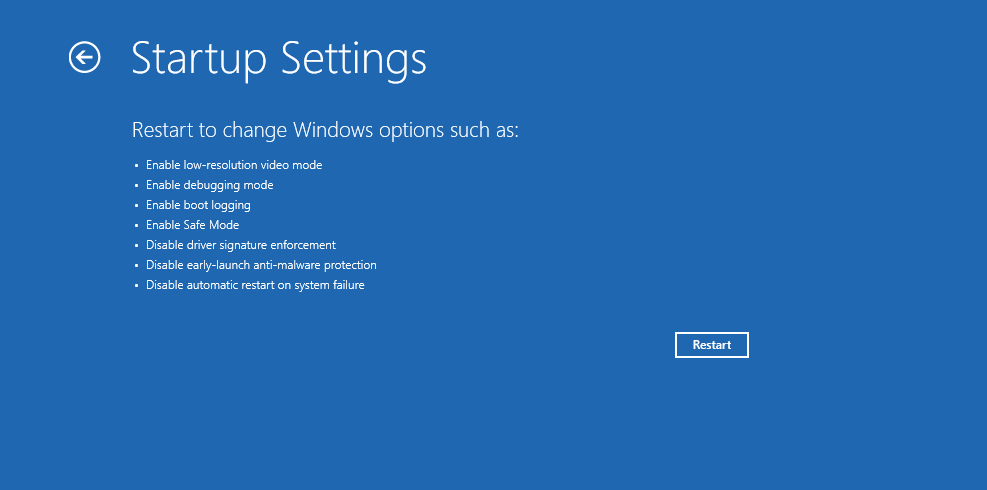Click the bullet before 'Disable driver signature enforcement'
The width and height of the screenshot is (987, 490).
pyautogui.click(x=135, y=246)
